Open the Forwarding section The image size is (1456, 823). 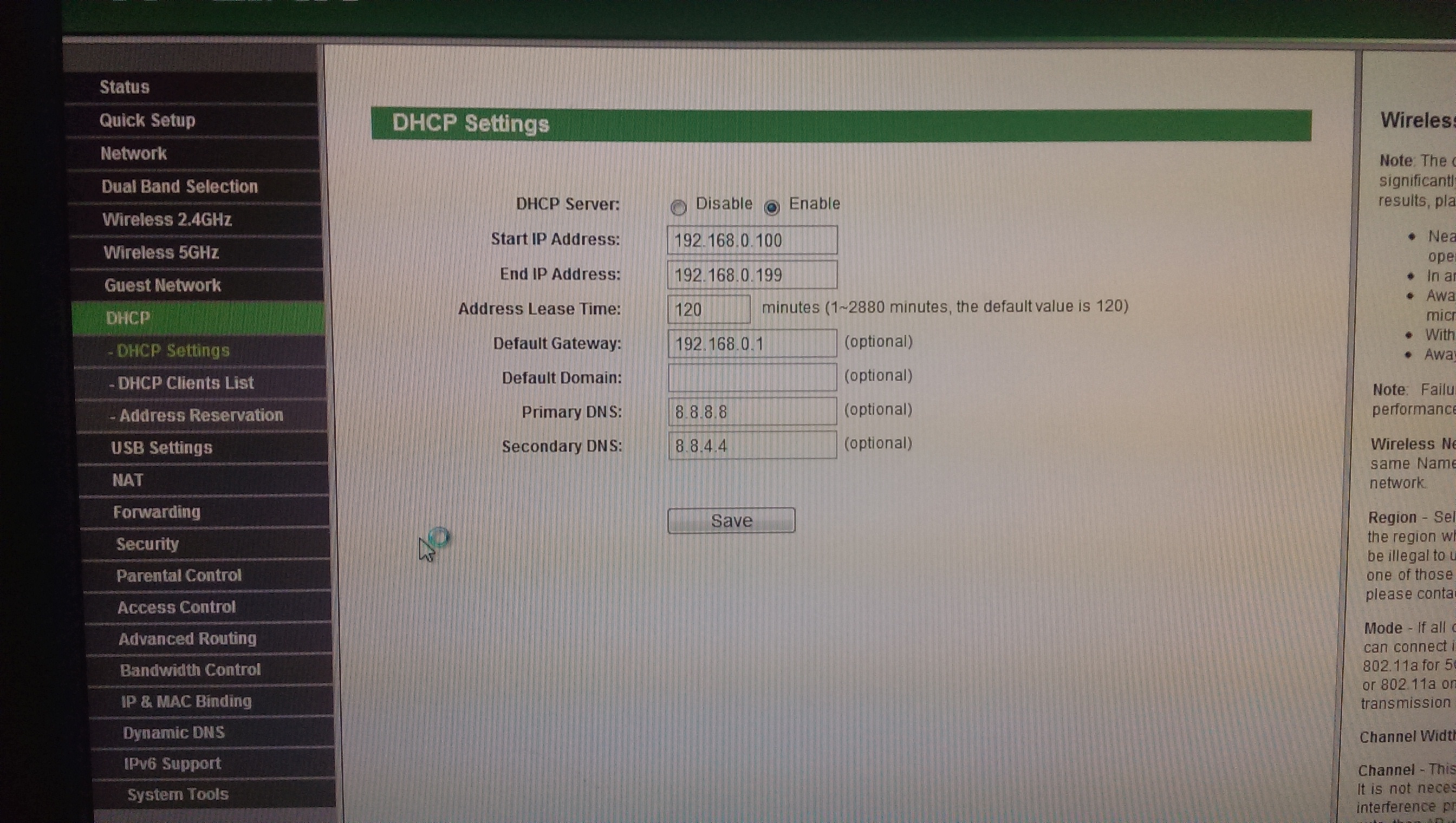[157, 512]
